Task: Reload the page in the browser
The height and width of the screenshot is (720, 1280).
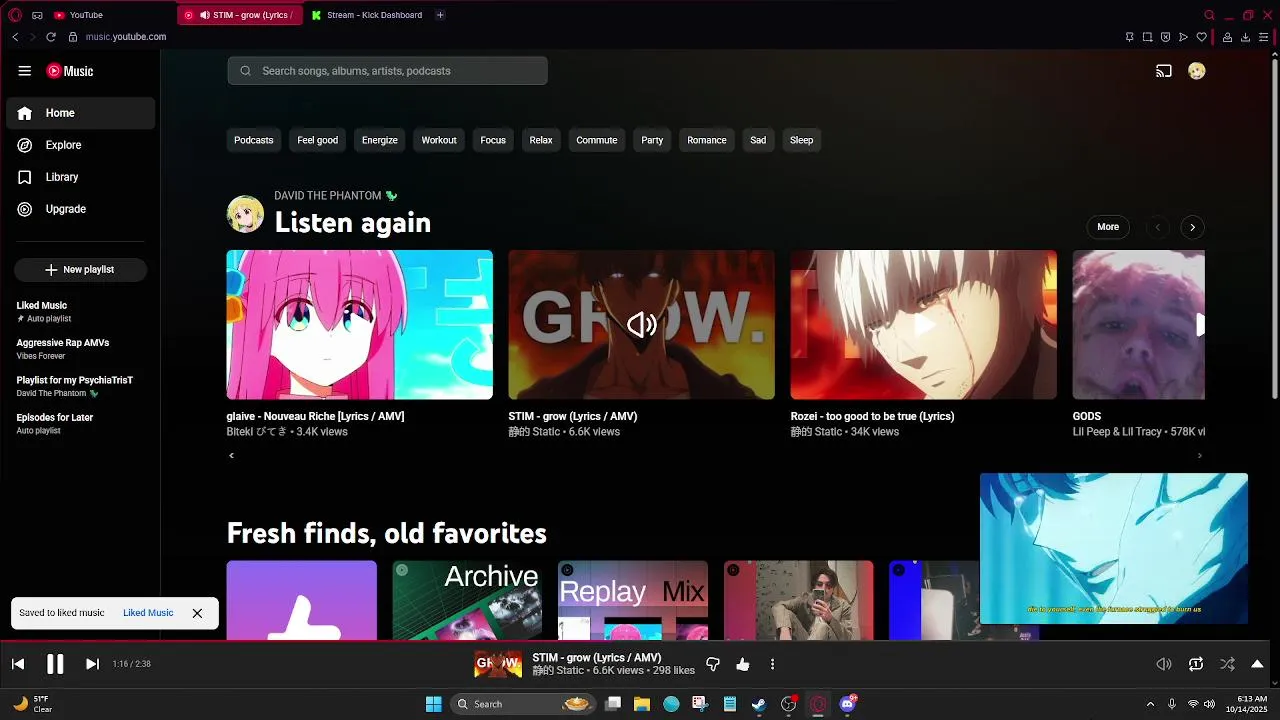Action: [51, 37]
